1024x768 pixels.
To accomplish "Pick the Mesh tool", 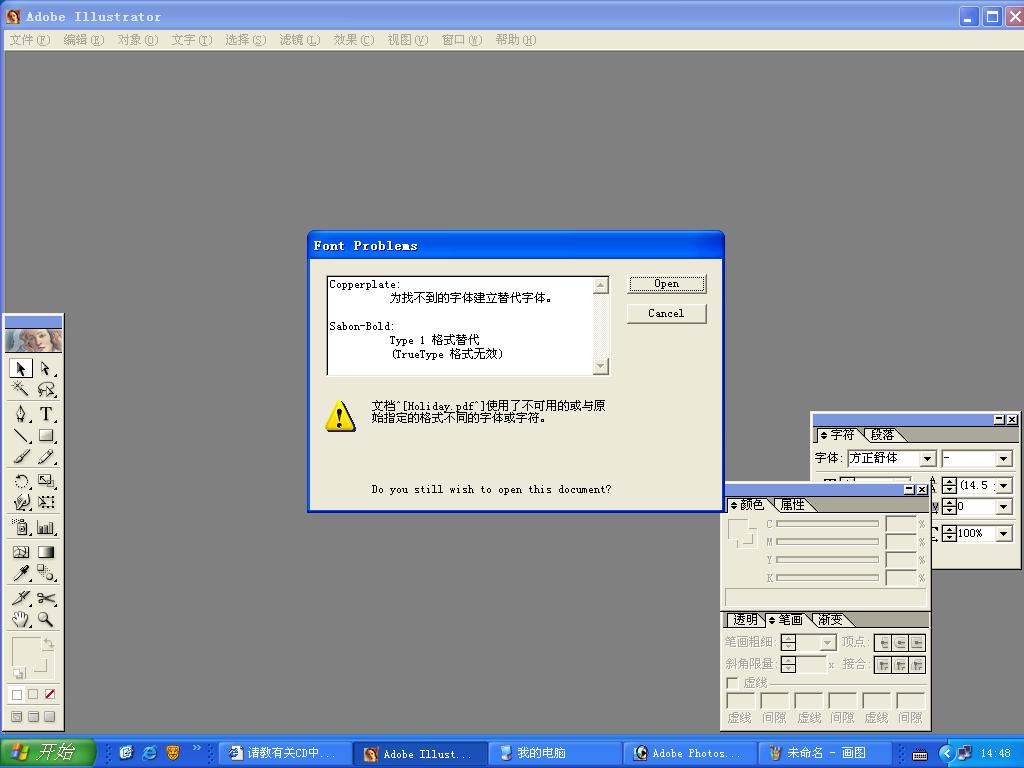I will click(x=21, y=552).
